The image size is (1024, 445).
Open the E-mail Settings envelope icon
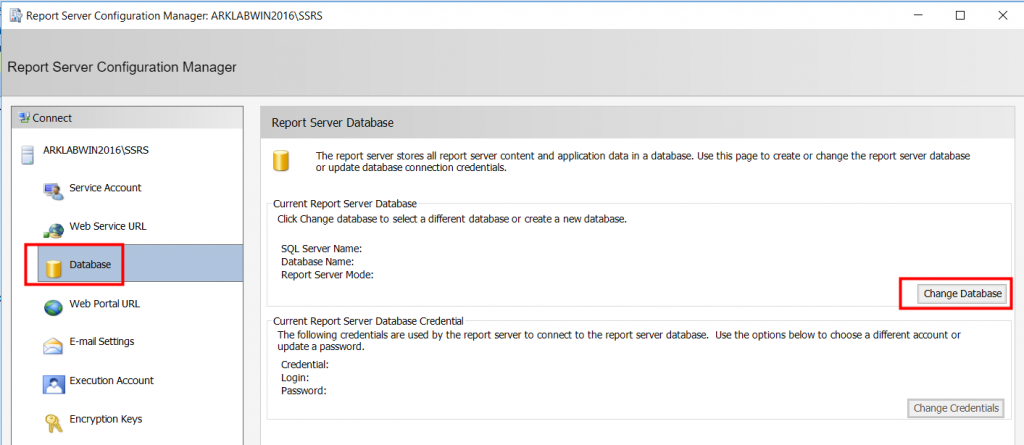click(54, 344)
